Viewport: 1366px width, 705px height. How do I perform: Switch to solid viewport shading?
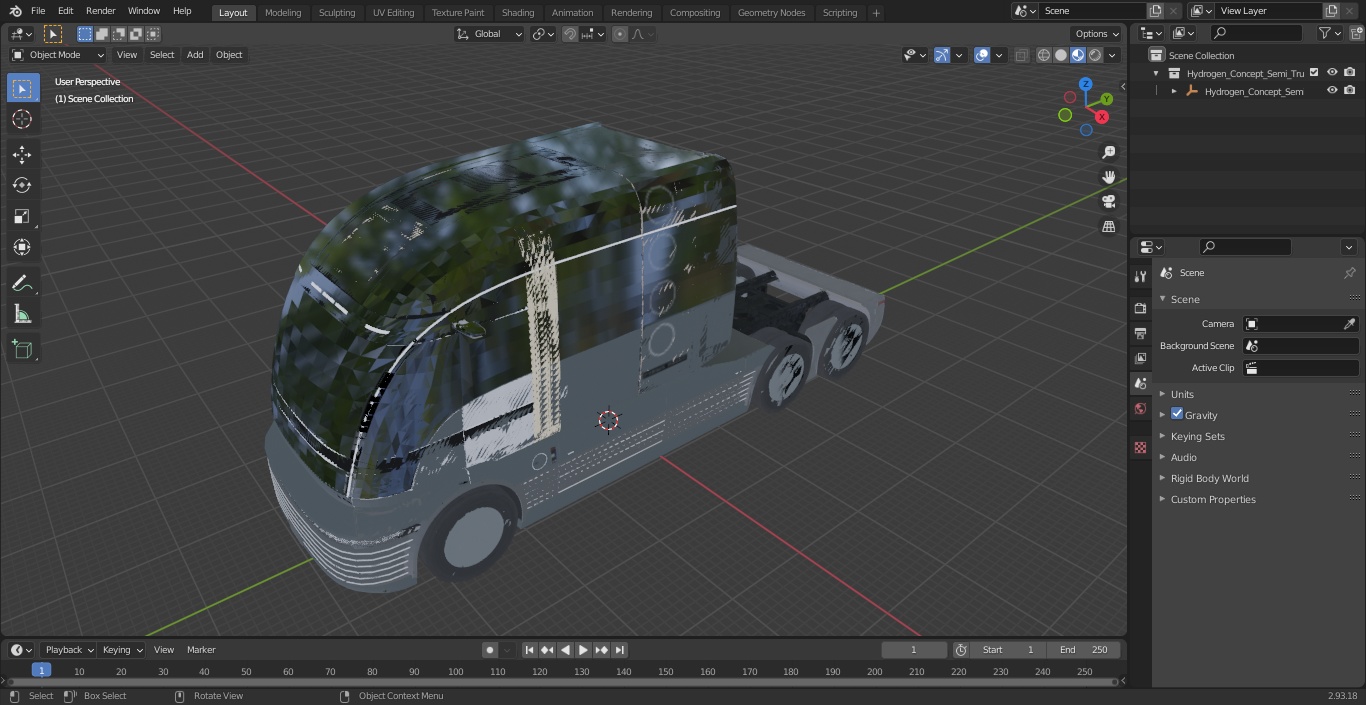[x=1061, y=55]
